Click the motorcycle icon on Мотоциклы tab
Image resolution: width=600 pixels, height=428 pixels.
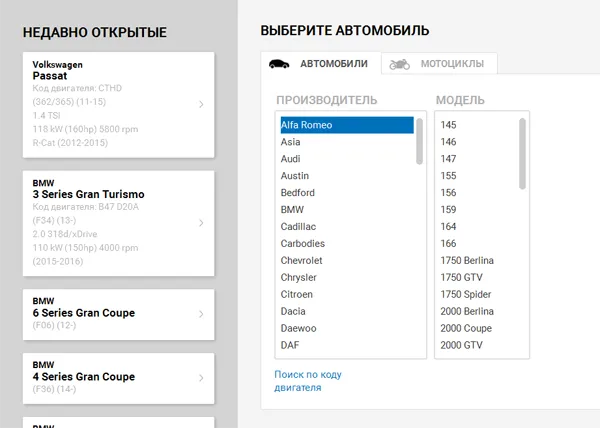(x=400, y=64)
